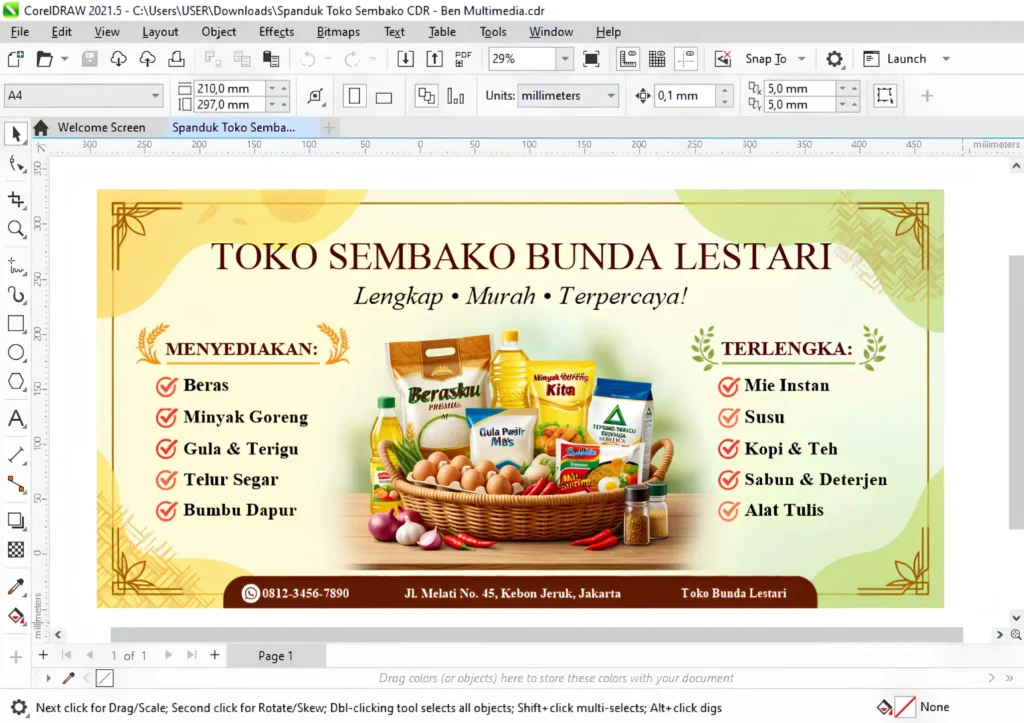Open the Effects menu
The height and width of the screenshot is (723, 1024).
276,31
